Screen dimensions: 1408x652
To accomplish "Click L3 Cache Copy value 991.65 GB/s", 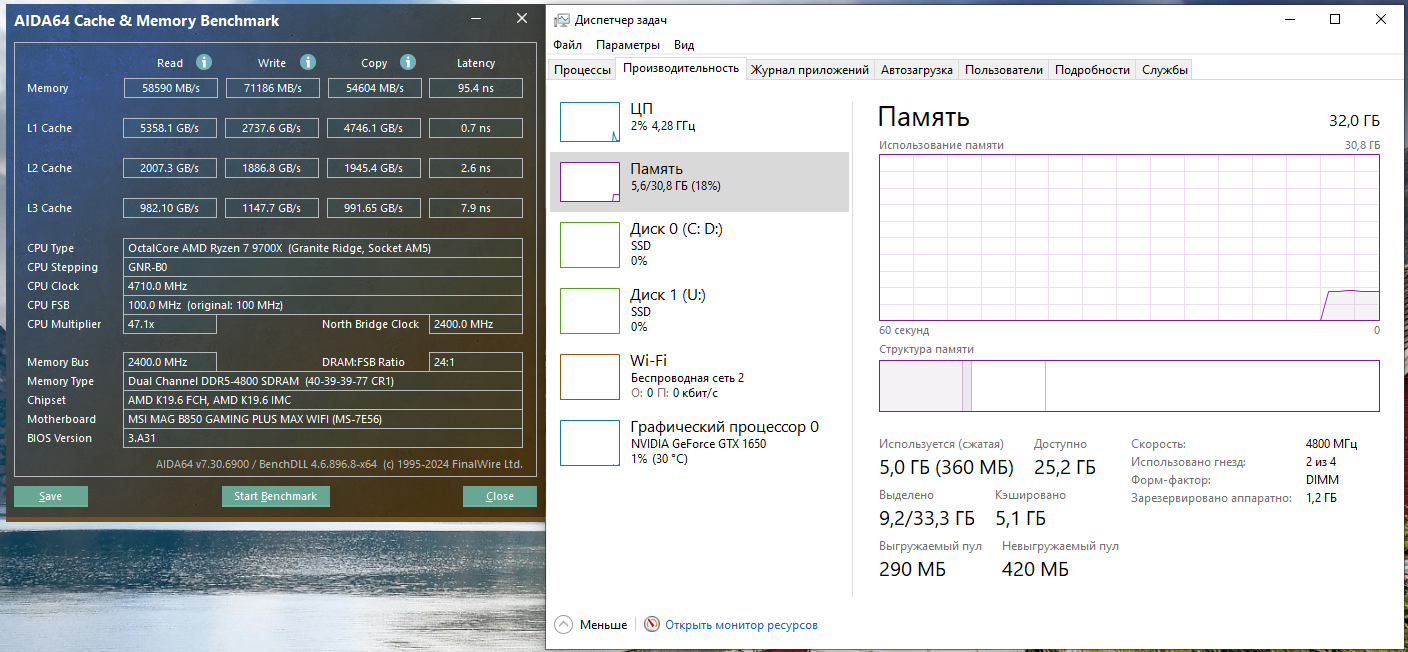I will click(x=374, y=208).
